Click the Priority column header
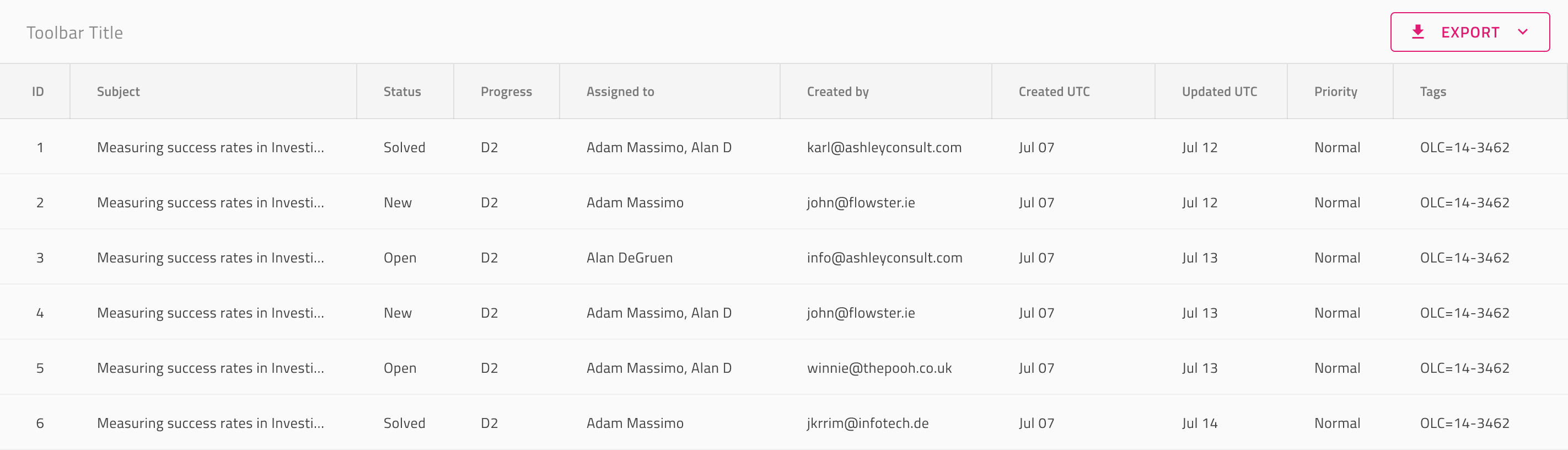Image resolution: width=1568 pixels, height=450 pixels. point(1335,92)
